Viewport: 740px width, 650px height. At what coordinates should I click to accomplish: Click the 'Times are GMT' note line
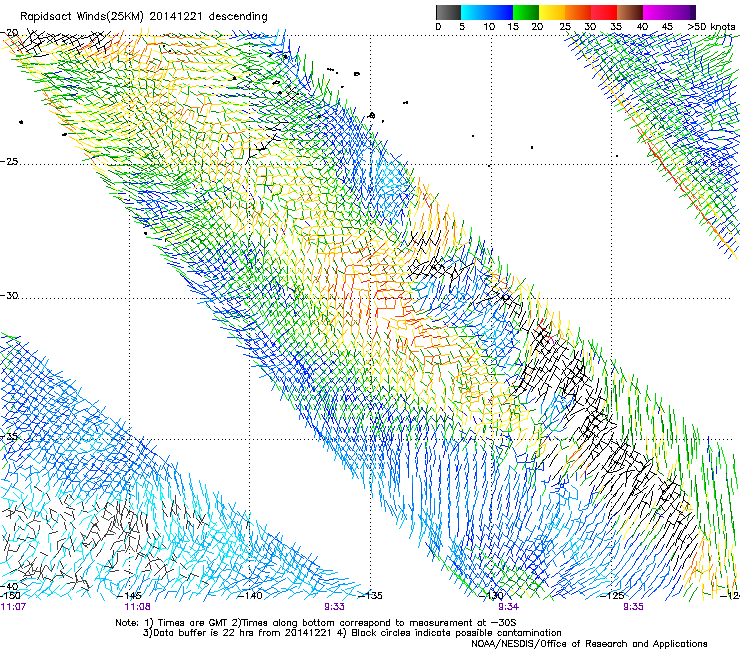coord(316,623)
